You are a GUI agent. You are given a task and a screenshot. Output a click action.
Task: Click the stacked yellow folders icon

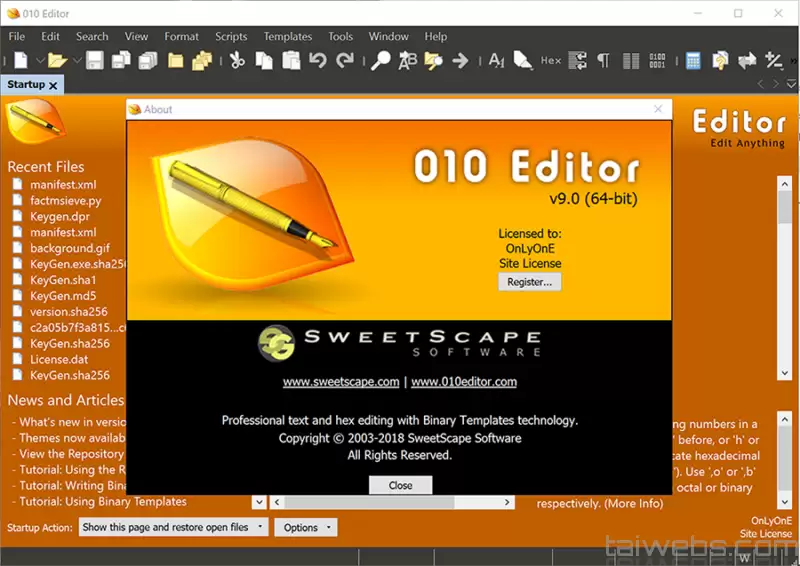(202, 60)
